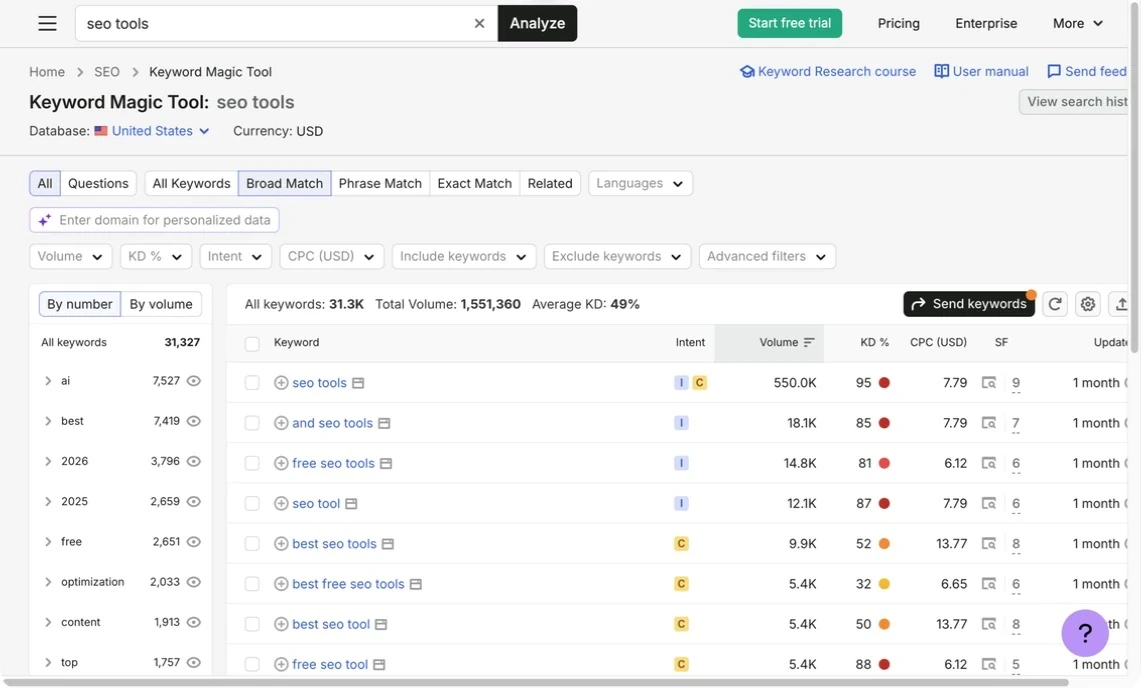Add 'best free seo tools' keyword plus icon
Screen dimensions: 1141x688
(281, 584)
